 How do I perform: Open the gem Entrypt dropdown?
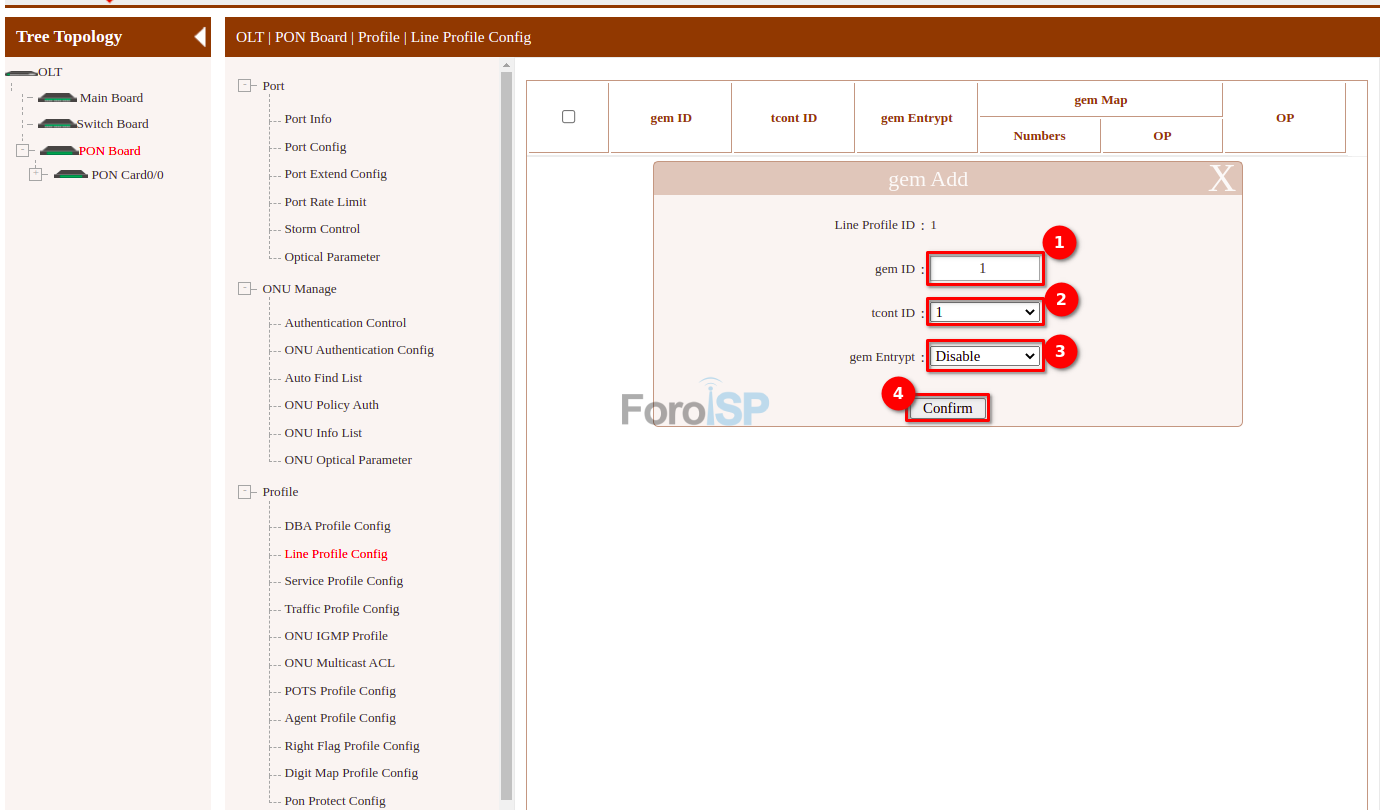click(985, 356)
